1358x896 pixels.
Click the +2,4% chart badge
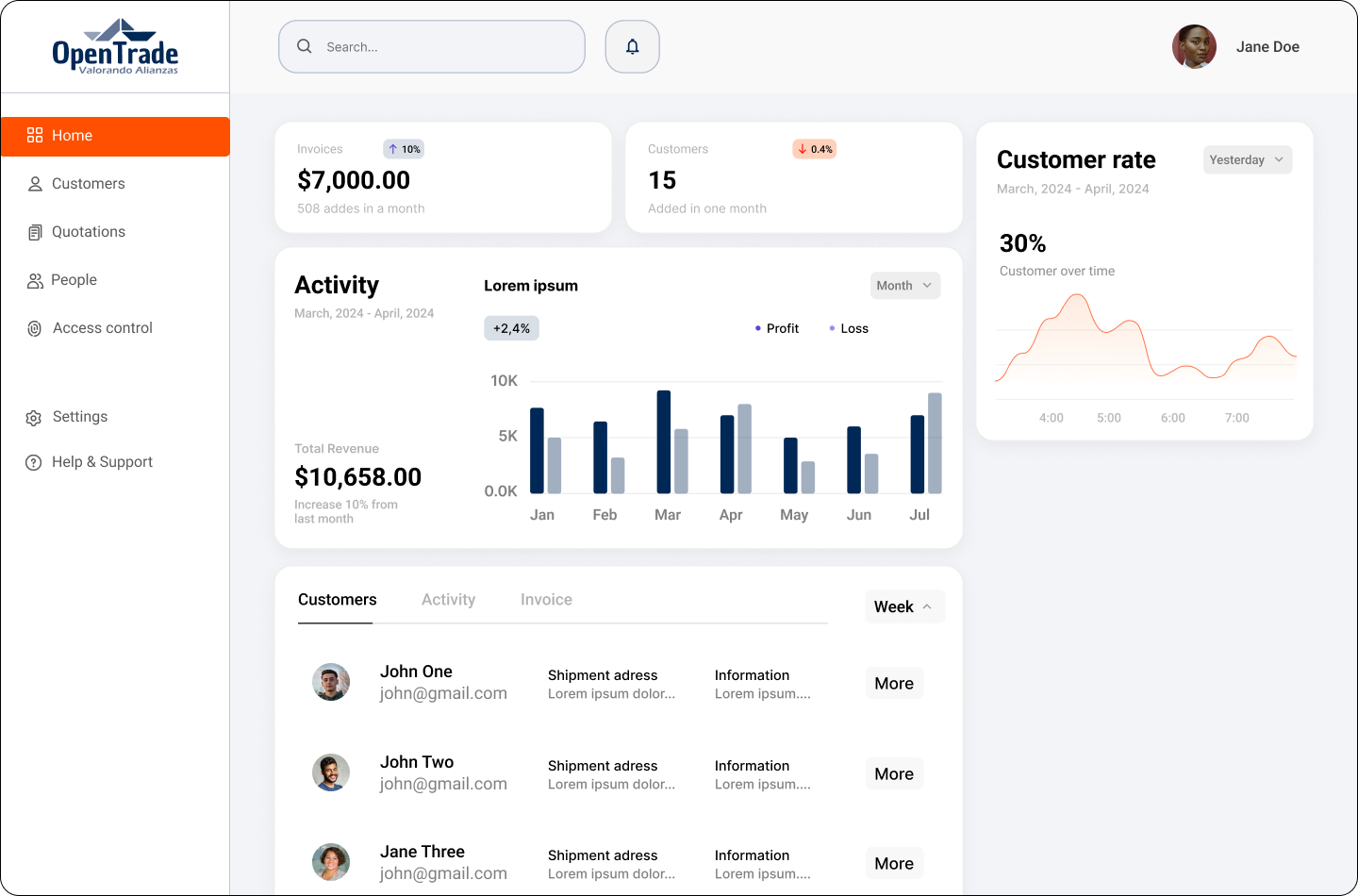coord(511,328)
